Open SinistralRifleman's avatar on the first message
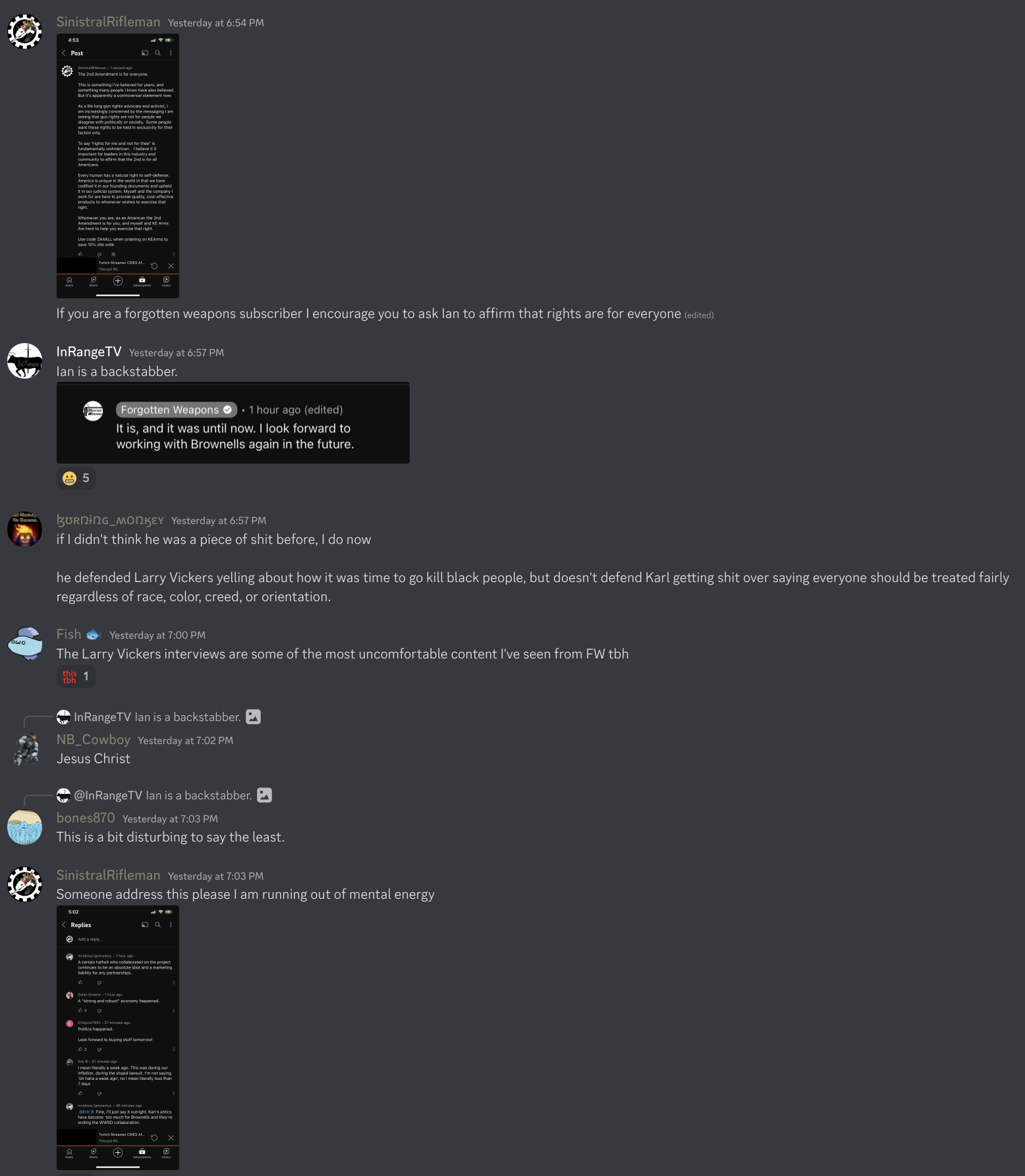The height and width of the screenshot is (1176, 1025). [25, 31]
